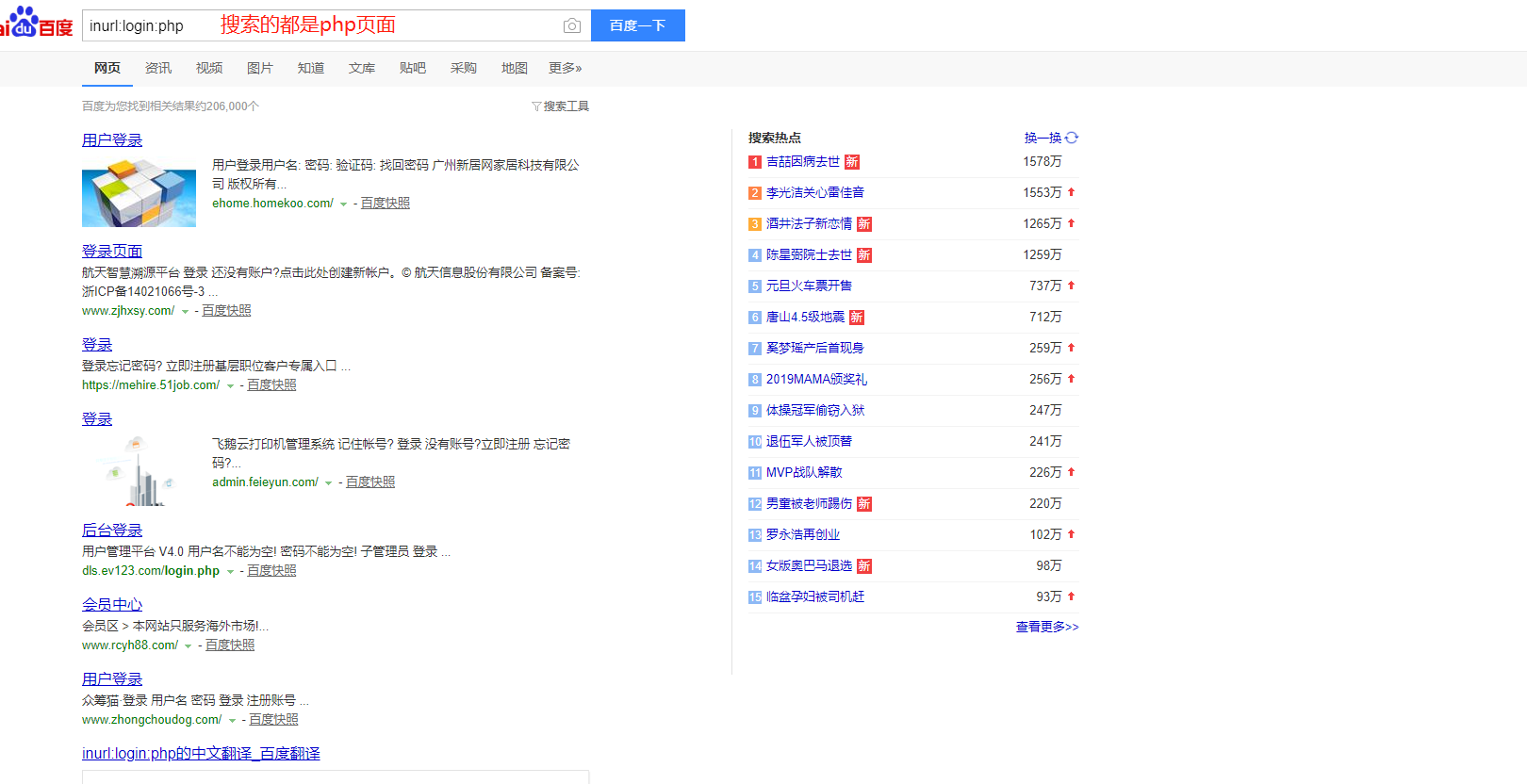Image resolution: width=1527 pixels, height=784 pixels.
Task: Expand the dropdown arrow after mehire.51job.com
Action: [230, 386]
